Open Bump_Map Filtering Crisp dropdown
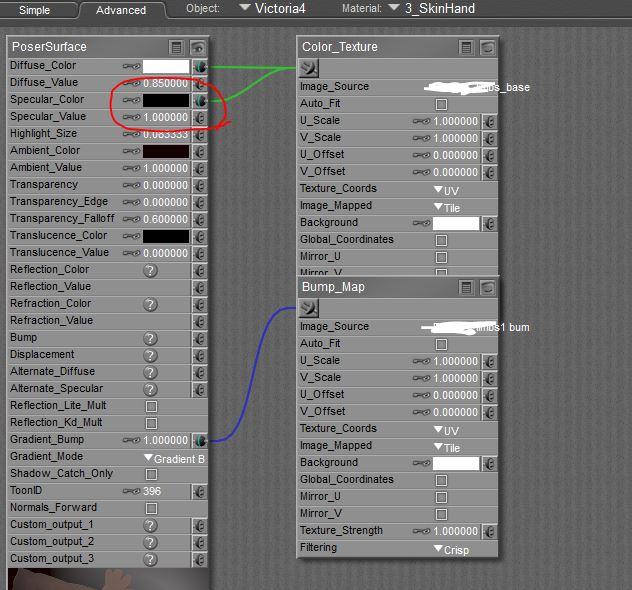Viewport: 632px width, 590px height. click(451, 550)
